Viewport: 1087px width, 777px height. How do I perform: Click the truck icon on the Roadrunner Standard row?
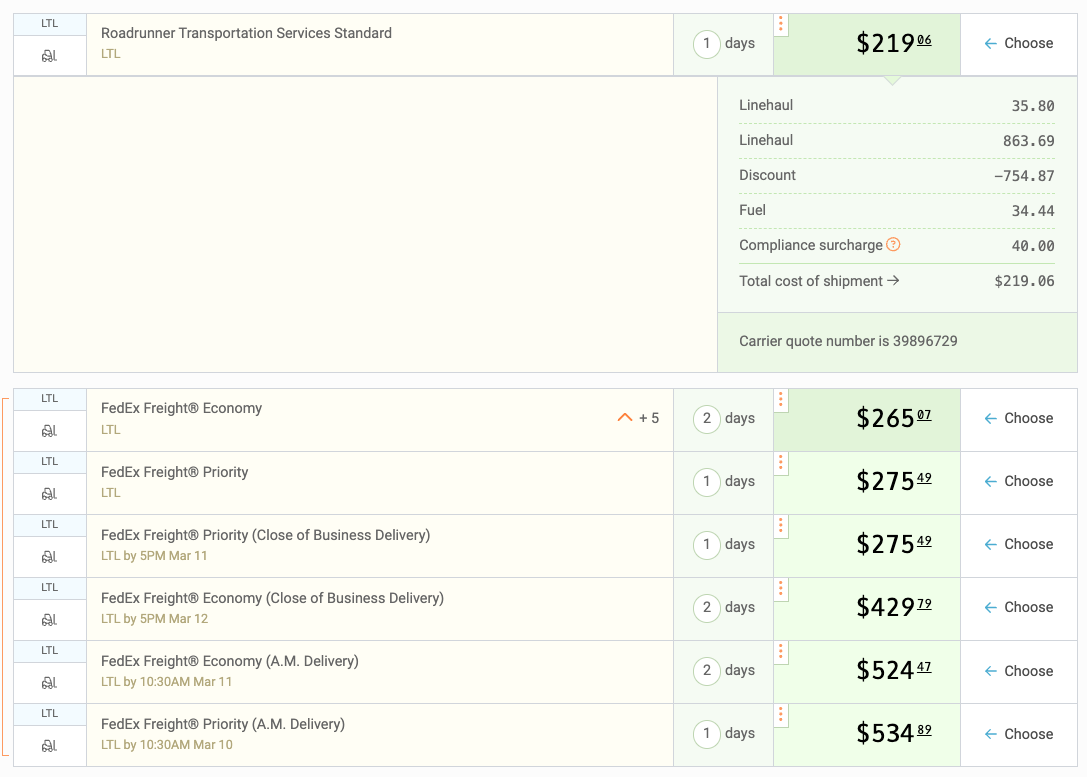(x=49, y=56)
